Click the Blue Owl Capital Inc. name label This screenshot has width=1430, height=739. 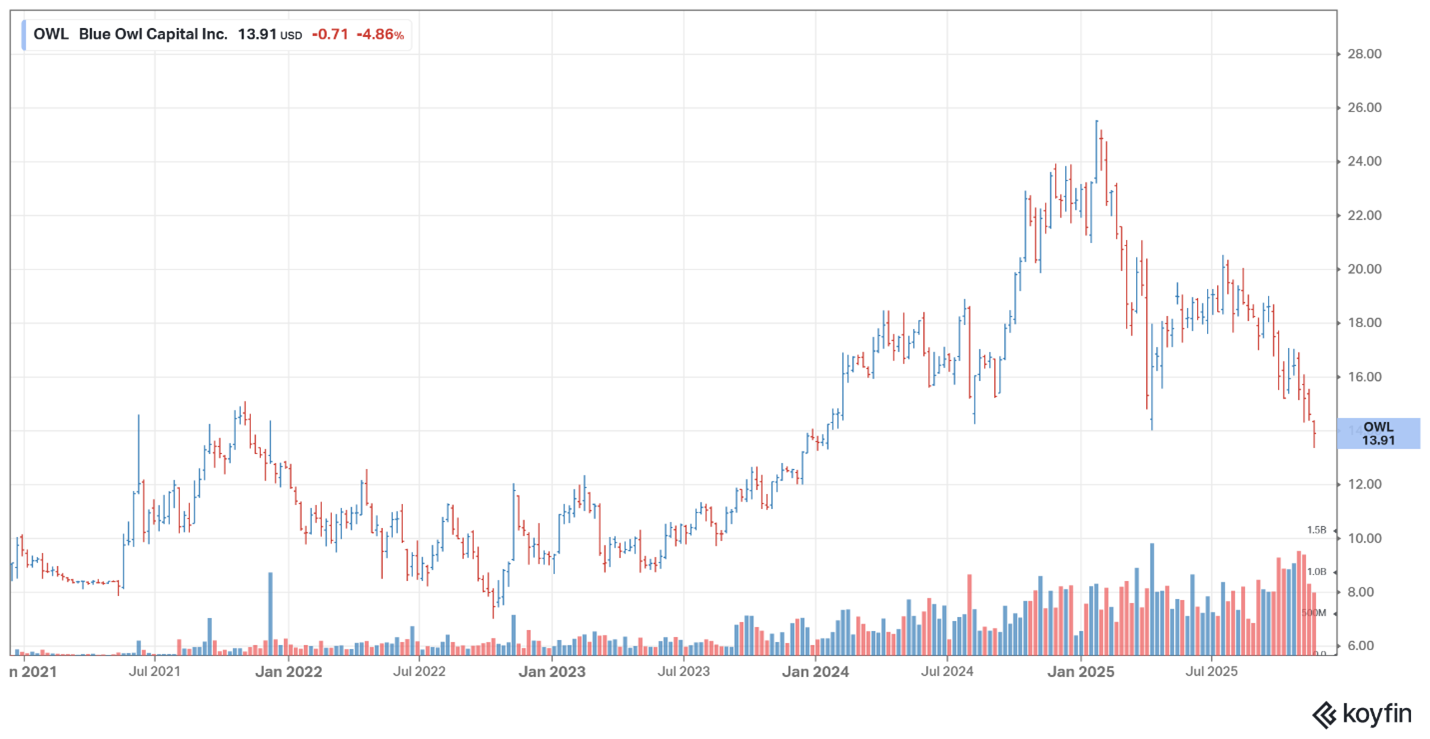tap(153, 34)
